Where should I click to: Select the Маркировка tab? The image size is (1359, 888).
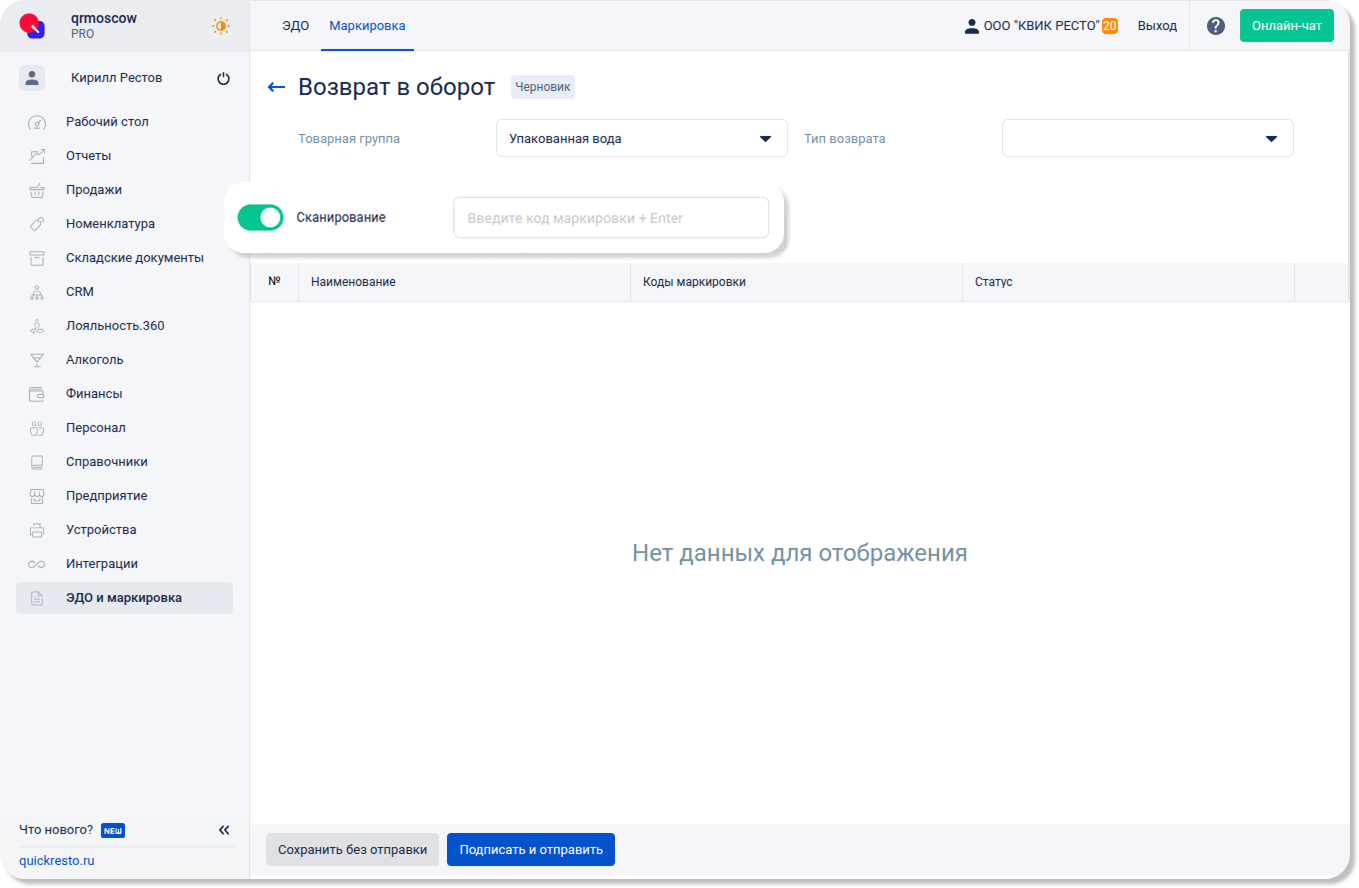pos(367,26)
